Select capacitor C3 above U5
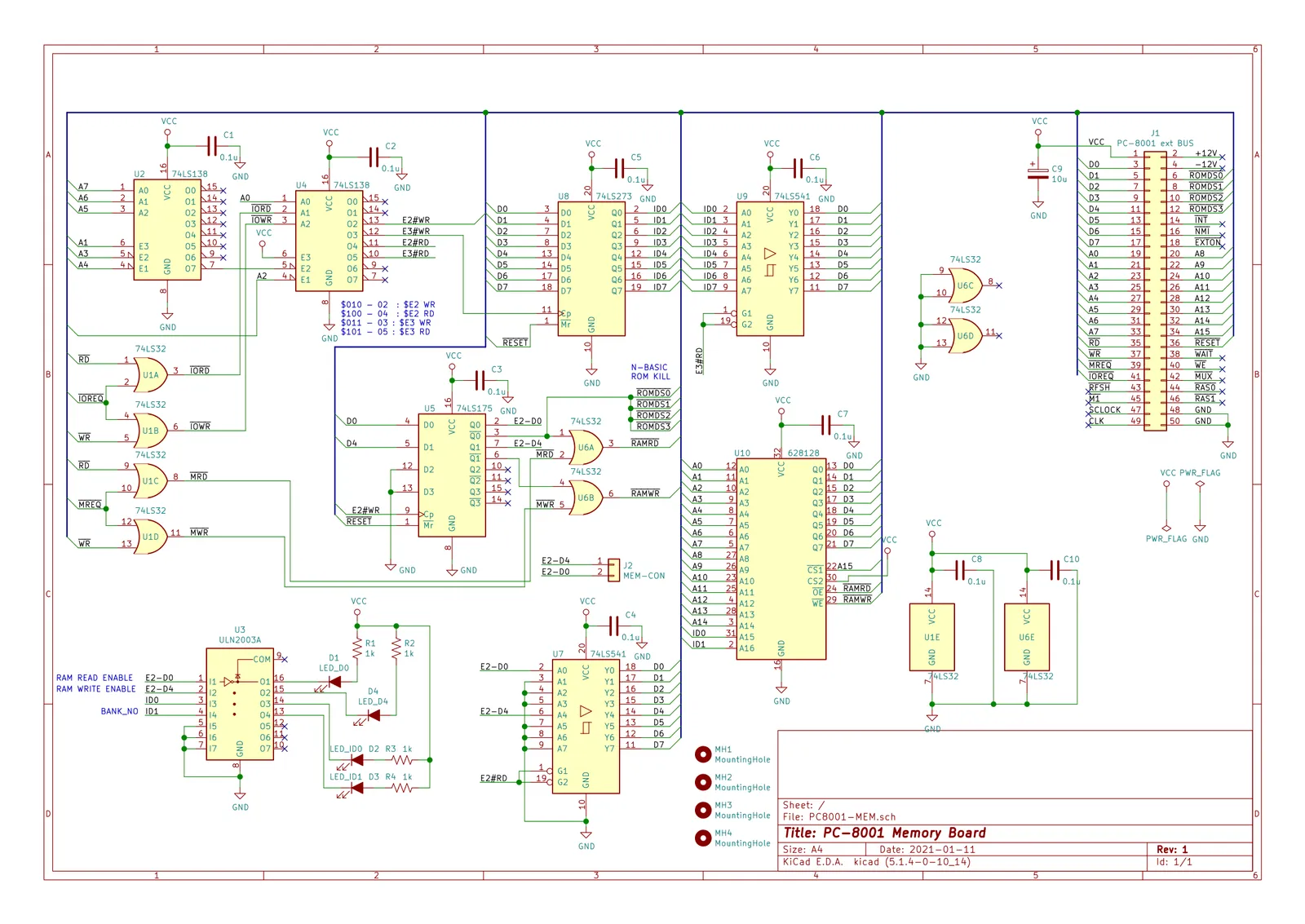 [x=480, y=380]
